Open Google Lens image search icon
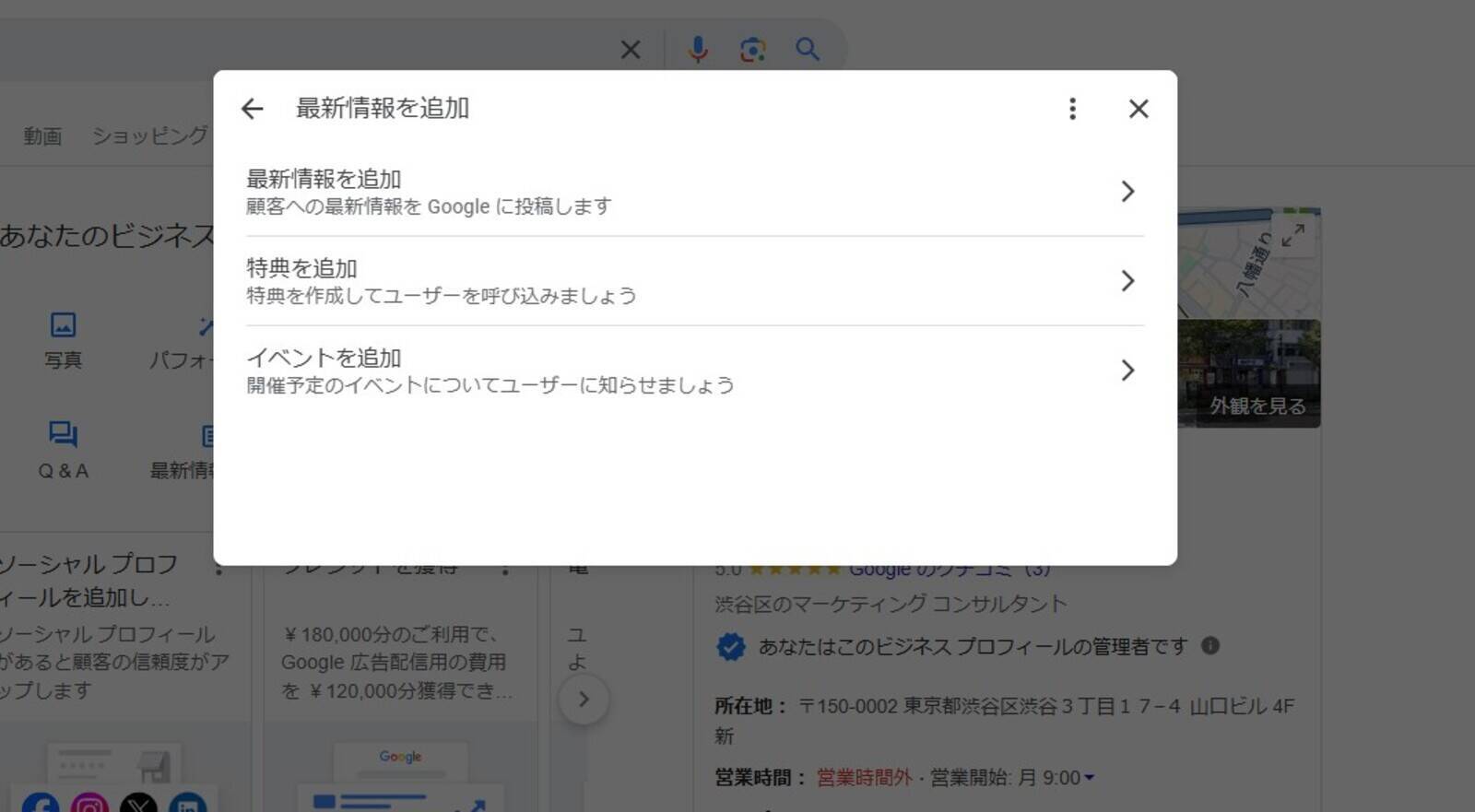 [752, 49]
